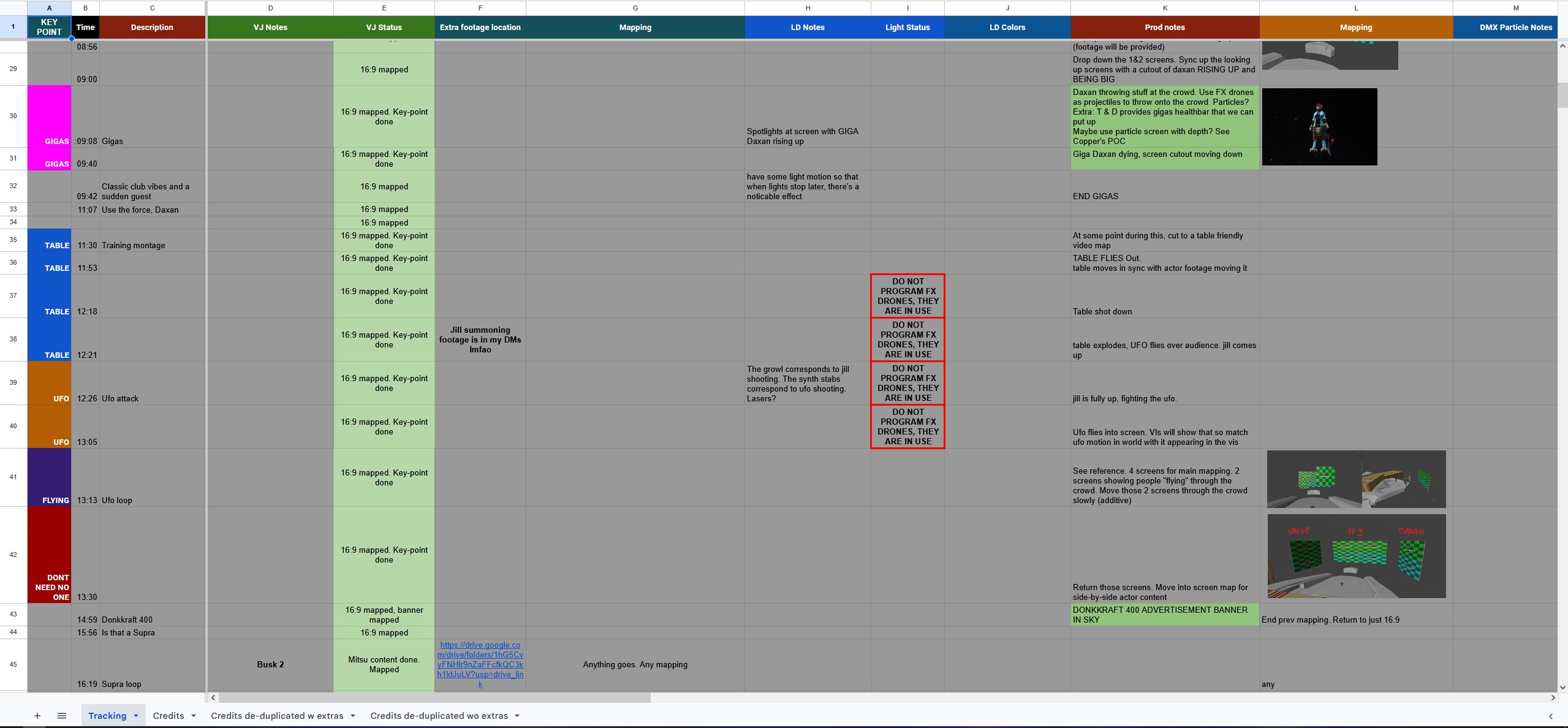Select the 'Ufo attack' description cell
Screen dimensions: 1568x728
152,383
